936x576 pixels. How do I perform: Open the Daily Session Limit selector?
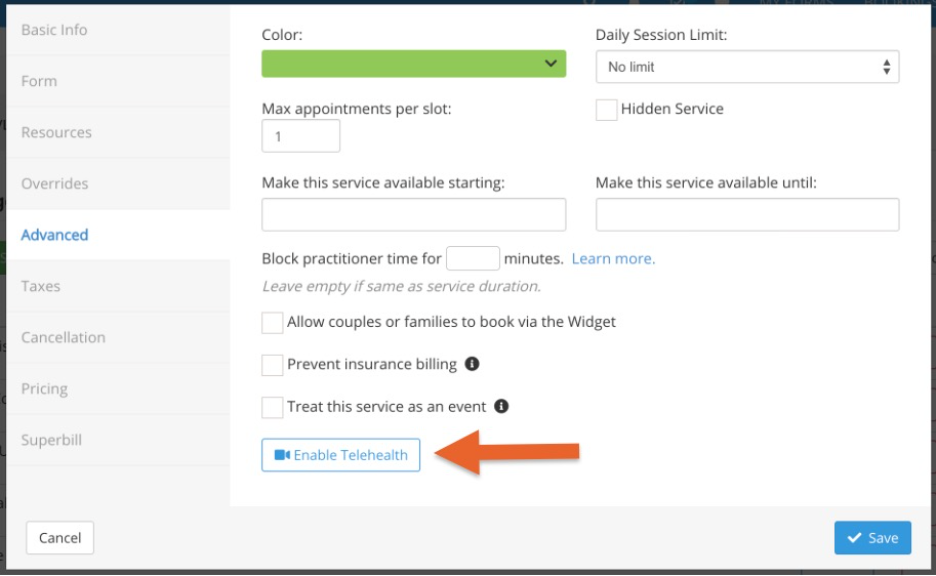[x=745, y=66]
